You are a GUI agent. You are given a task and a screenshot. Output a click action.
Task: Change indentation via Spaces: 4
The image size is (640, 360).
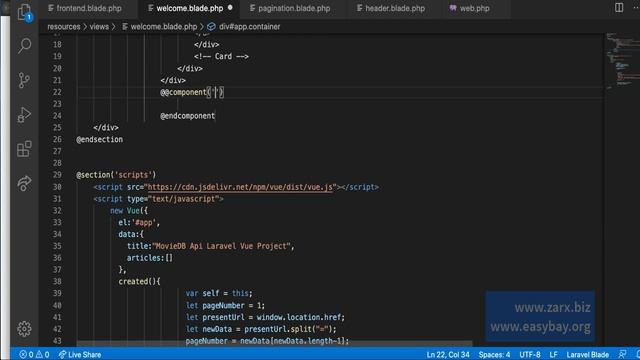pyautogui.click(x=494, y=354)
